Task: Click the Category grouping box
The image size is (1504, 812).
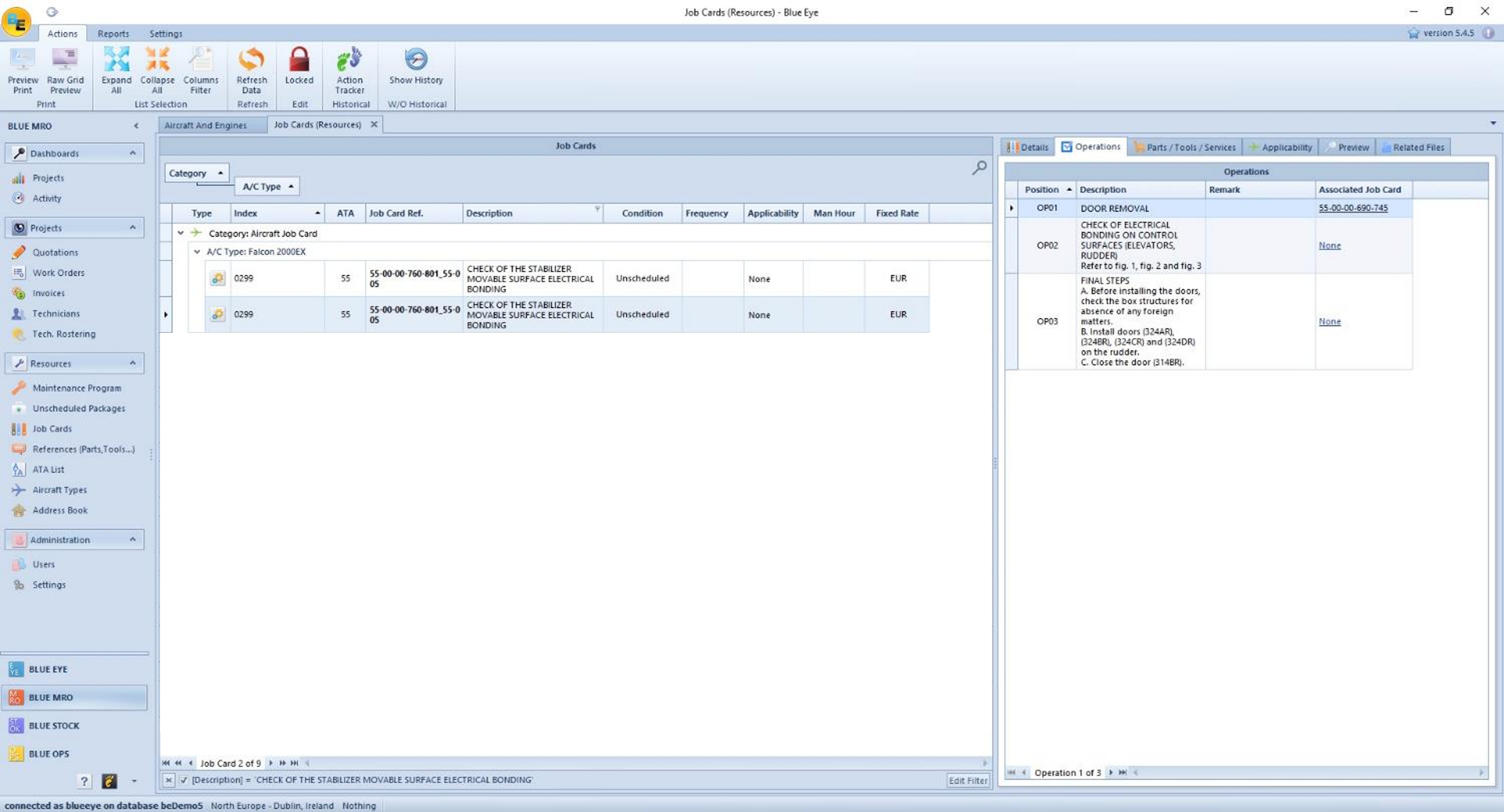Action: pos(196,173)
